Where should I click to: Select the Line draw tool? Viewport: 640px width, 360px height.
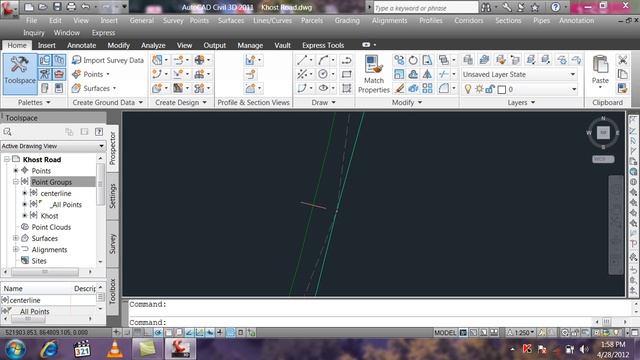(x=302, y=60)
